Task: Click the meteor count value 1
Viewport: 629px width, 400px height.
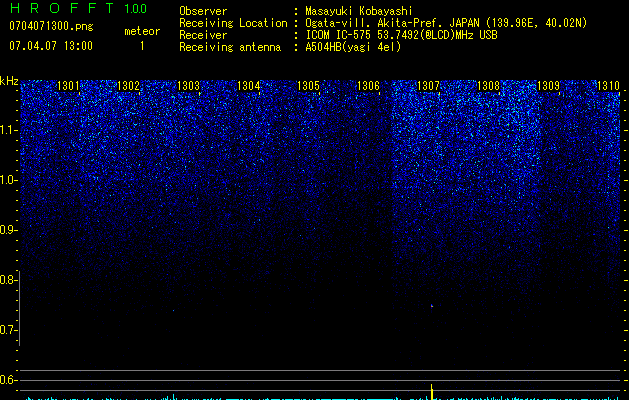Action: 142,46
